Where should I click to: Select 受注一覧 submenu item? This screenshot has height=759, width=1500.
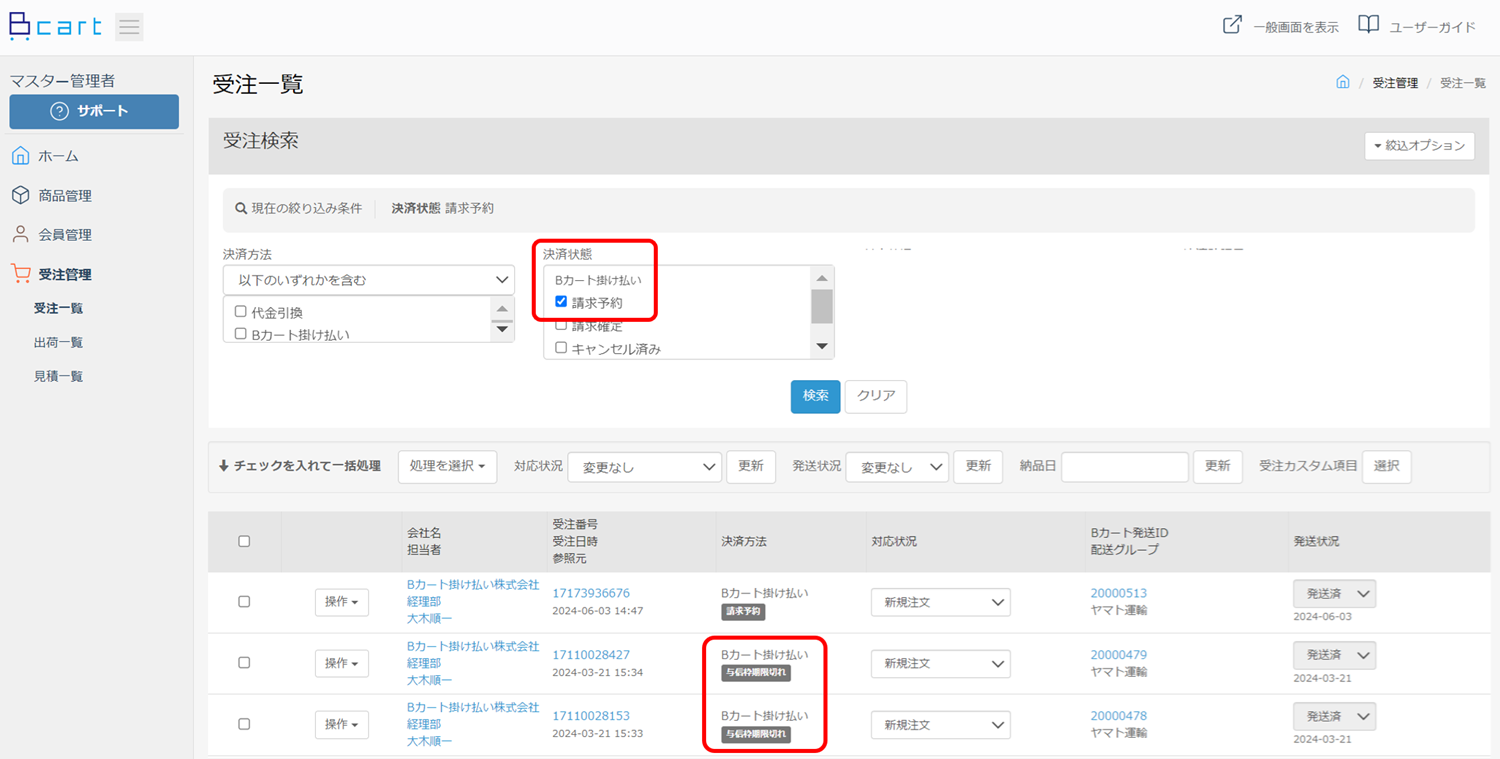pyautogui.click(x=58, y=308)
